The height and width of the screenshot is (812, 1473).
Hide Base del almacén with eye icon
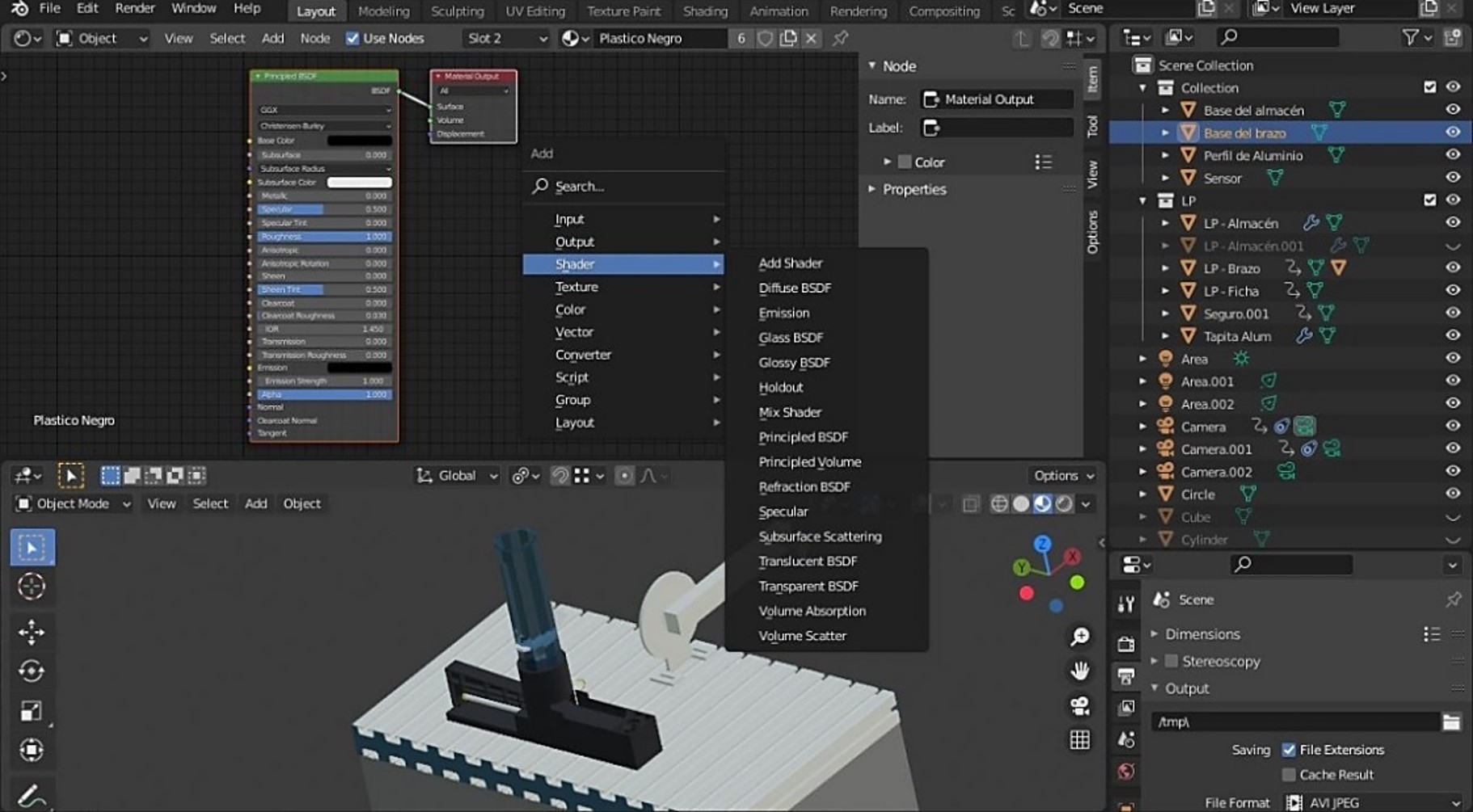click(x=1453, y=110)
